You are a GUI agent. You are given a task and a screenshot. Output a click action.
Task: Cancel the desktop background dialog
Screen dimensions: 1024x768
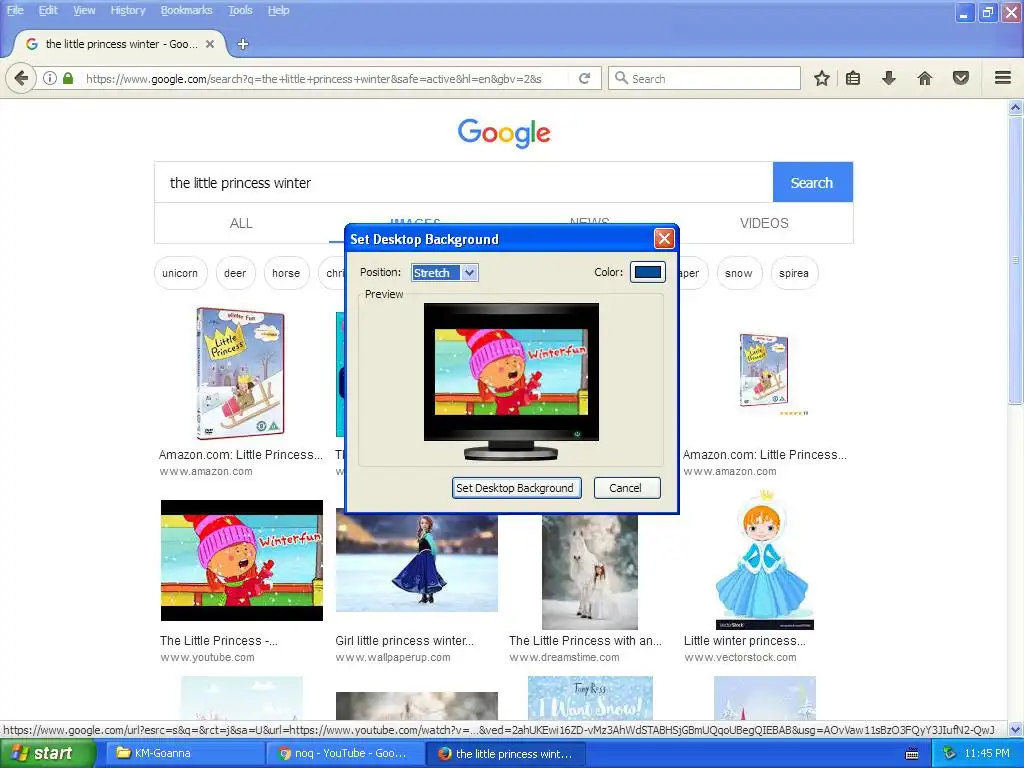[626, 488]
